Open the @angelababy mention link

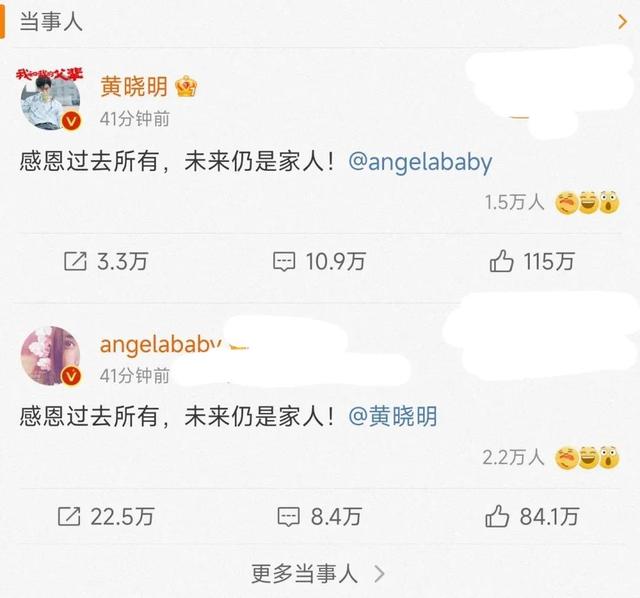tap(420, 162)
